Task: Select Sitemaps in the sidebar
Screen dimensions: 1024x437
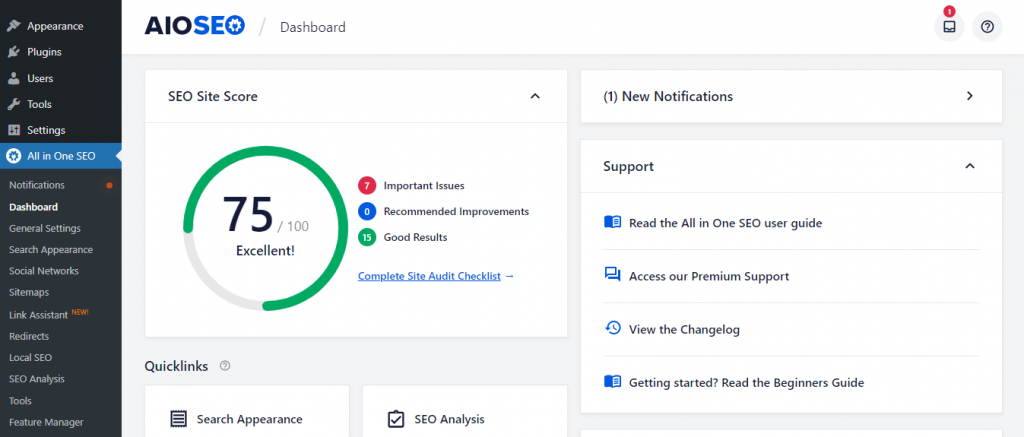Action: [29, 292]
